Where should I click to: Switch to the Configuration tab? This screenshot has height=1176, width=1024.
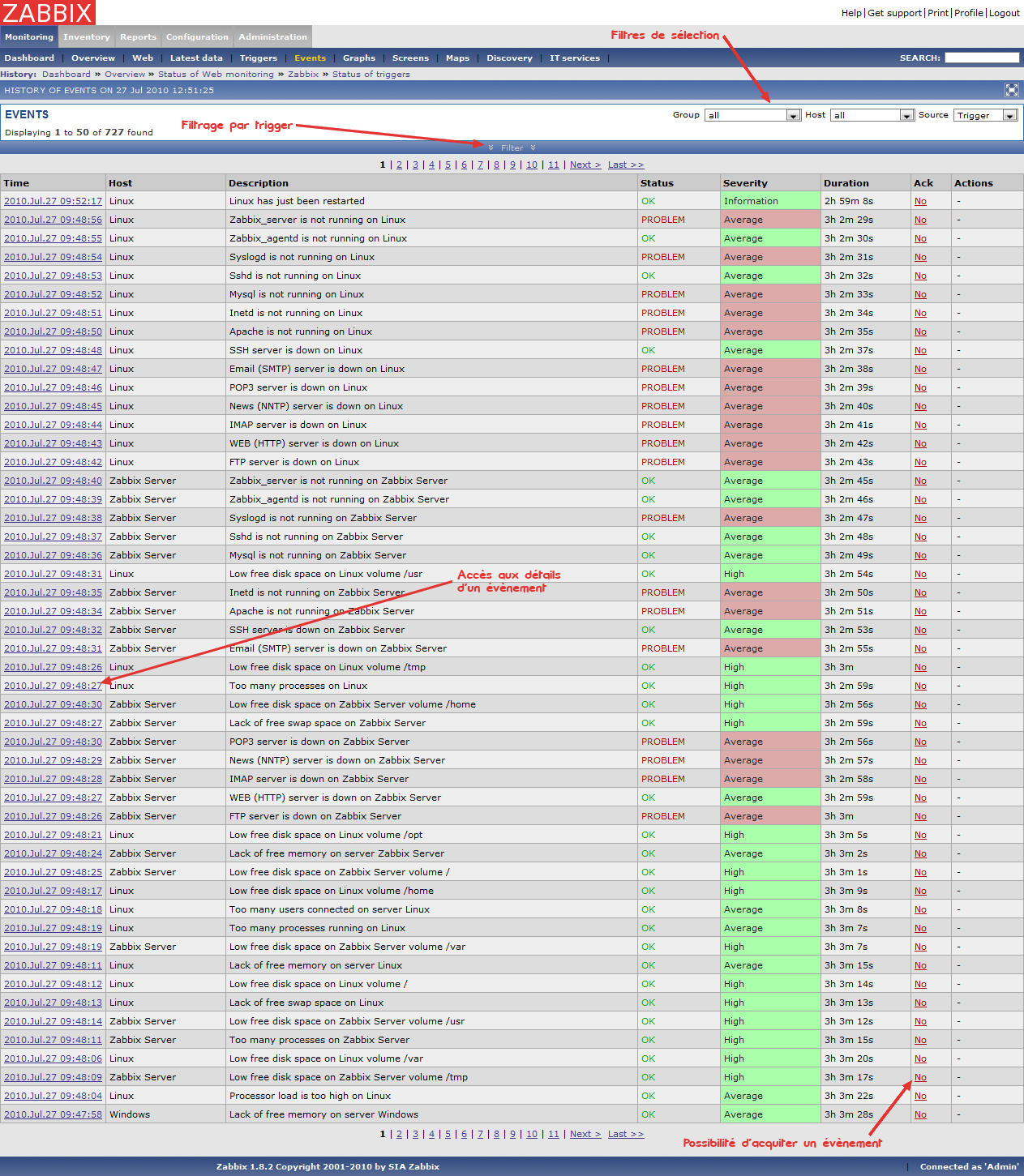(x=197, y=36)
